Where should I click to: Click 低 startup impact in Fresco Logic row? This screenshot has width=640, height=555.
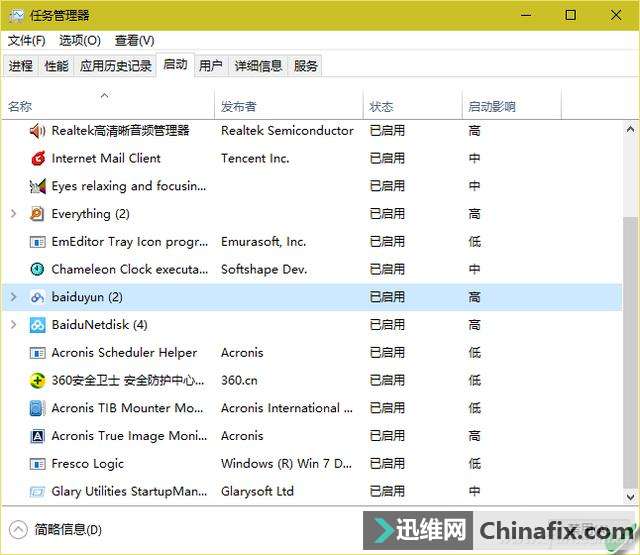[x=474, y=464]
